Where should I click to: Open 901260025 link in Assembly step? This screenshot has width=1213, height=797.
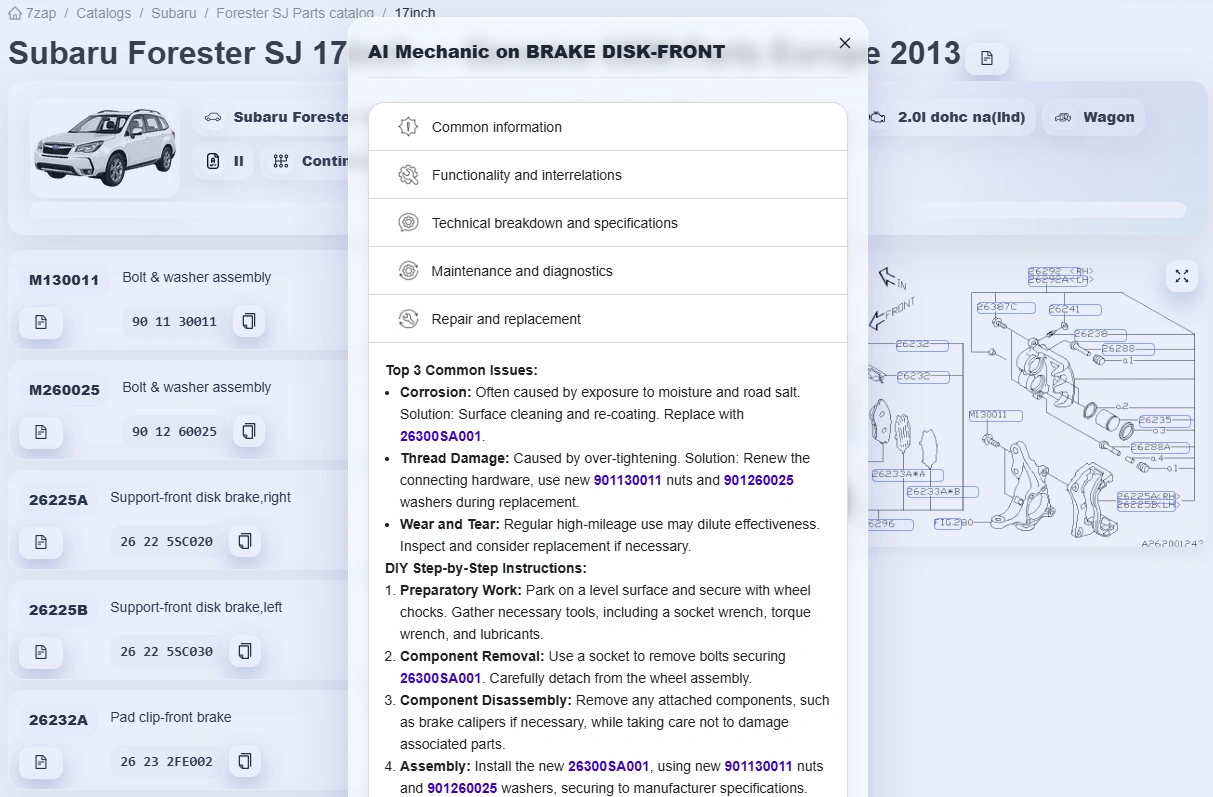[x=462, y=788]
